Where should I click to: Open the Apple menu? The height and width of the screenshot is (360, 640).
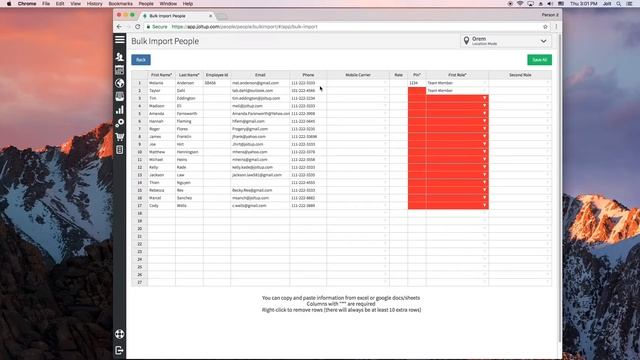pyautogui.click(x=9, y=4)
